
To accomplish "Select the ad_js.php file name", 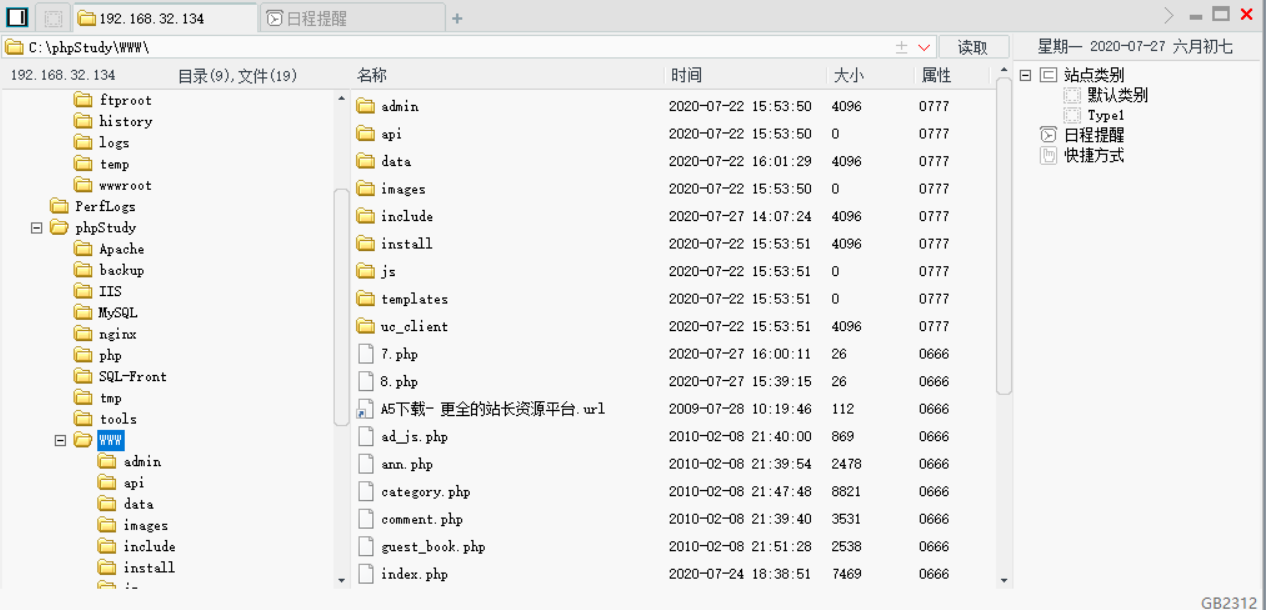I will (x=414, y=437).
